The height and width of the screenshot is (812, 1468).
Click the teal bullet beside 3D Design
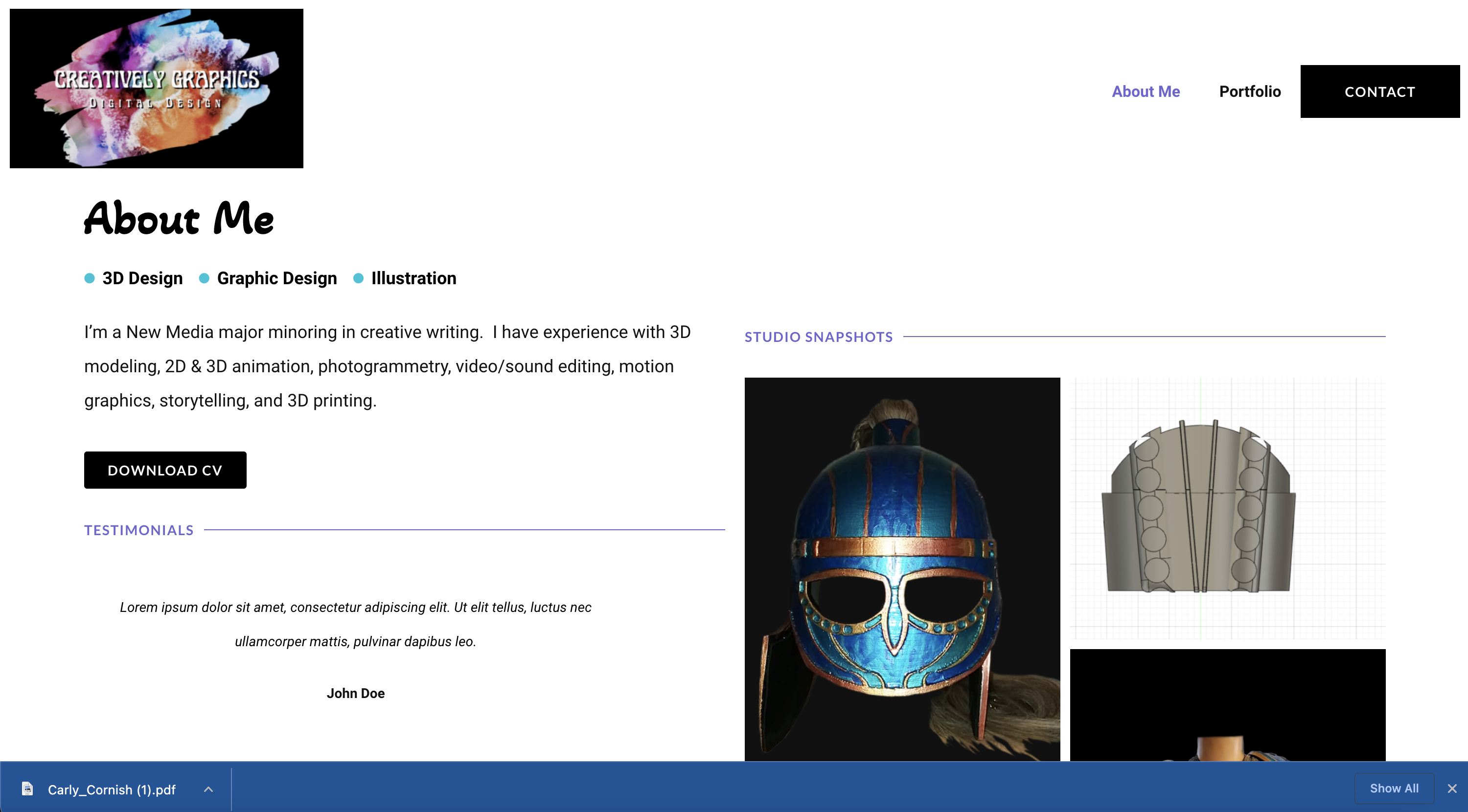tap(90, 278)
